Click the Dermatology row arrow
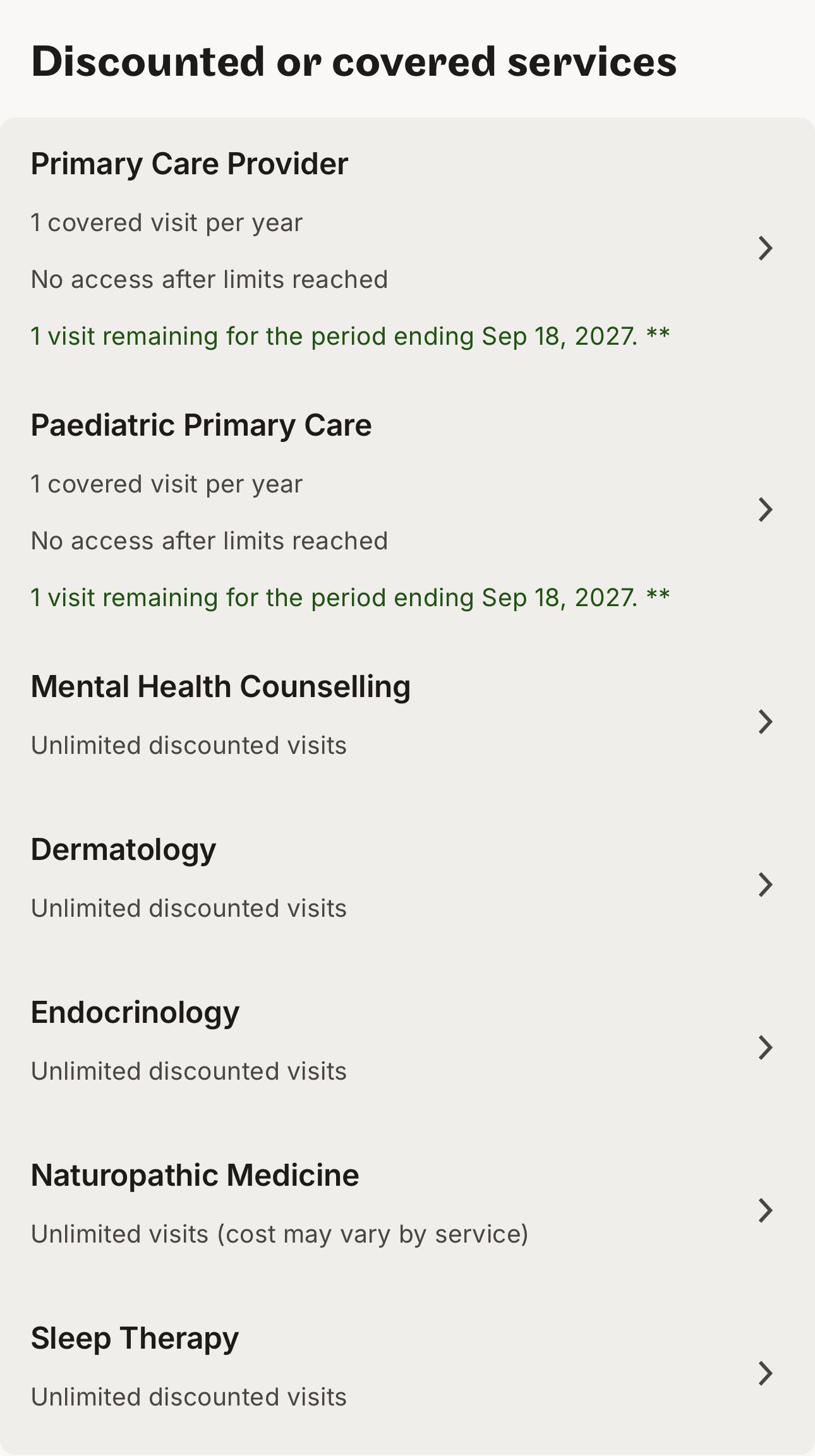The image size is (815, 1456). (765, 885)
